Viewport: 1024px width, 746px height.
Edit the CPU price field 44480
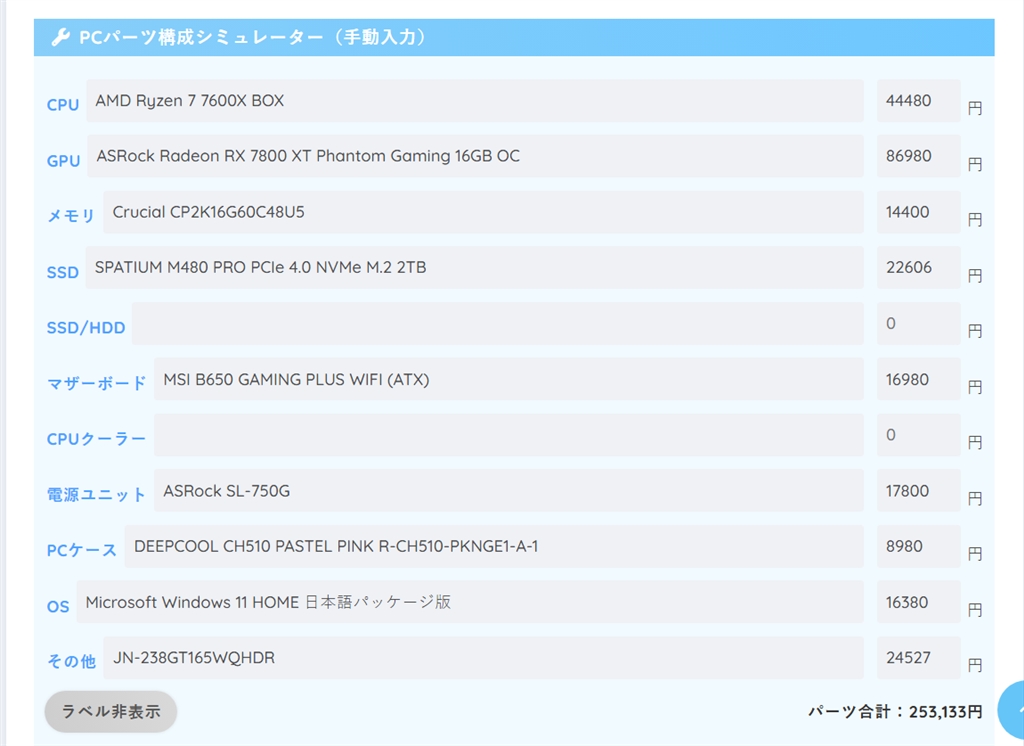[x=918, y=101]
